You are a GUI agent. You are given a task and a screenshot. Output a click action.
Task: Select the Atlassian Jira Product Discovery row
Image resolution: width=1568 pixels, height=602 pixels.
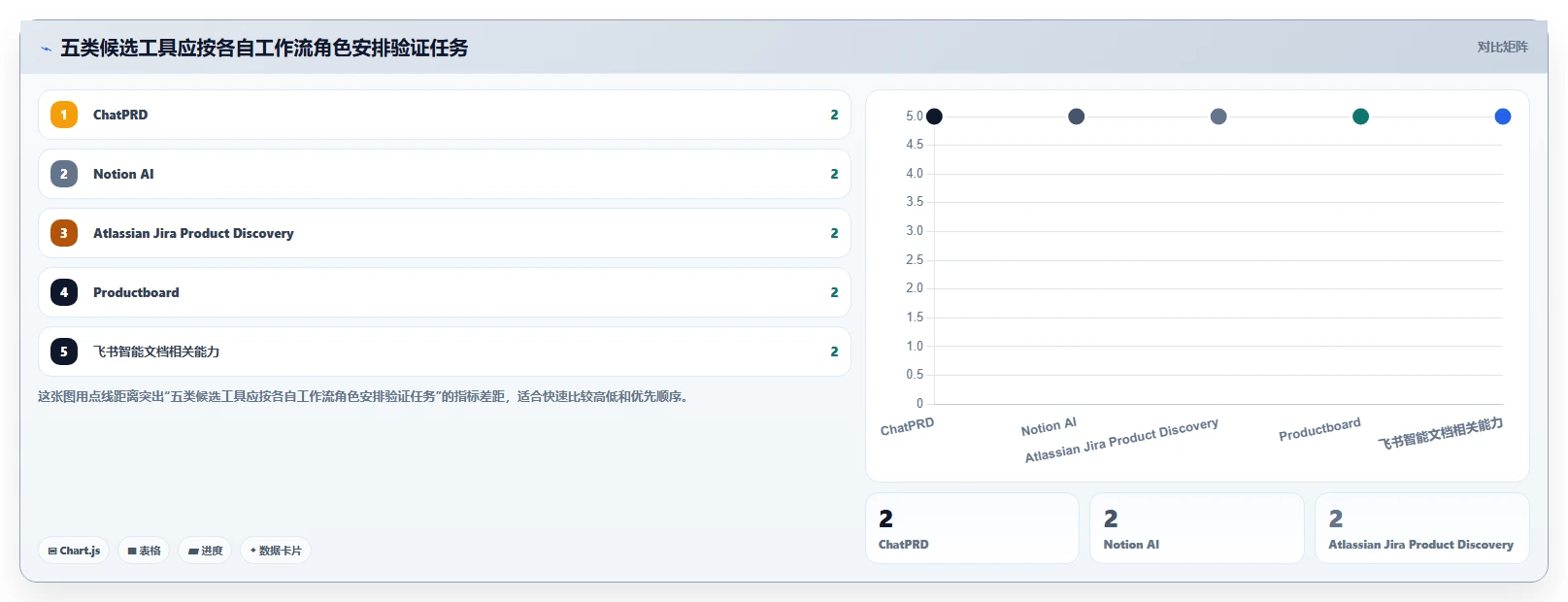[445, 233]
